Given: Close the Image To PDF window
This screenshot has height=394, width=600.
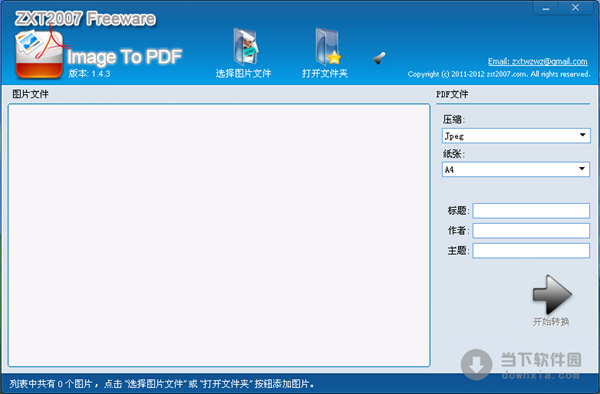Looking at the screenshot, I should click(x=576, y=8).
